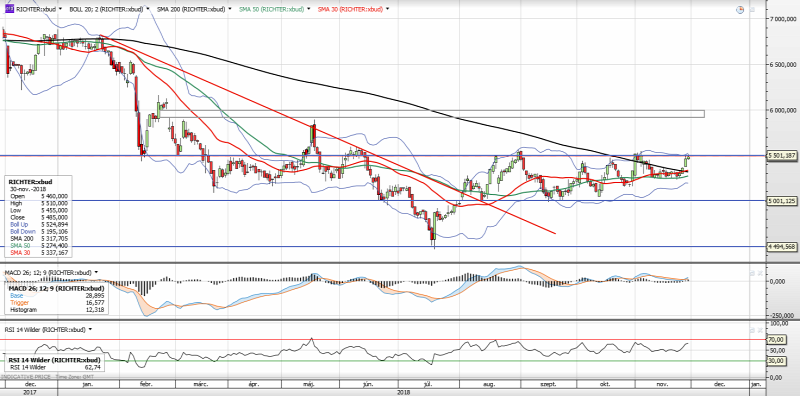Click the SMA 50 5 274,400 data row
This screenshot has height=396, width=800.
(39, 245)
